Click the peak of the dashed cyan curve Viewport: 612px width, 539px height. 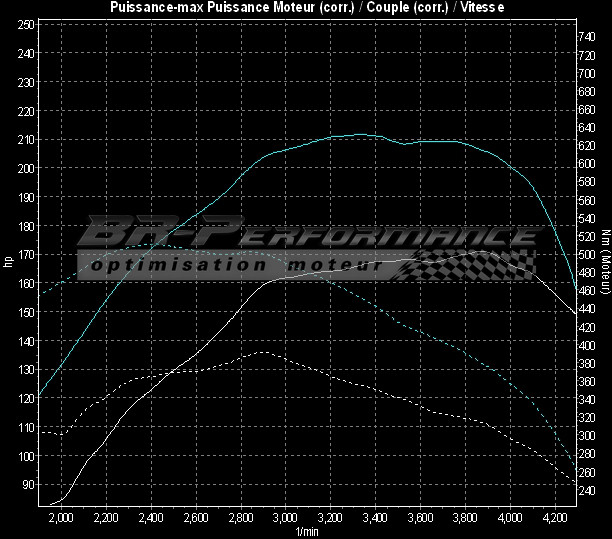150,243
